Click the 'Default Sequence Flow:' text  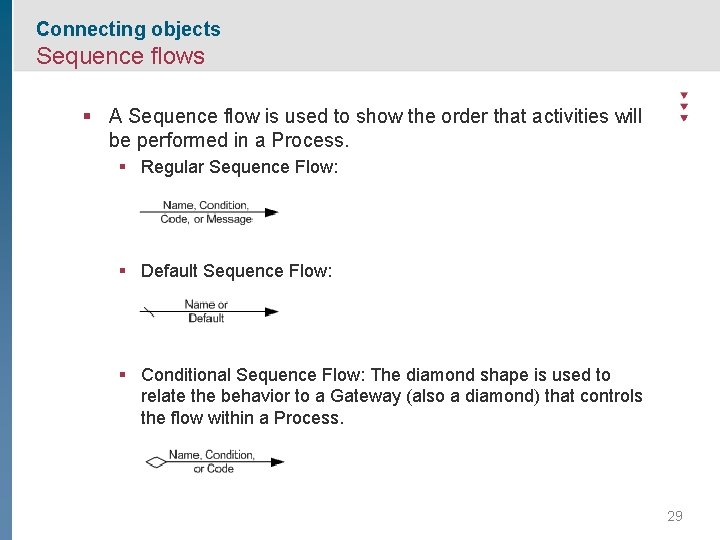(236, 271)
